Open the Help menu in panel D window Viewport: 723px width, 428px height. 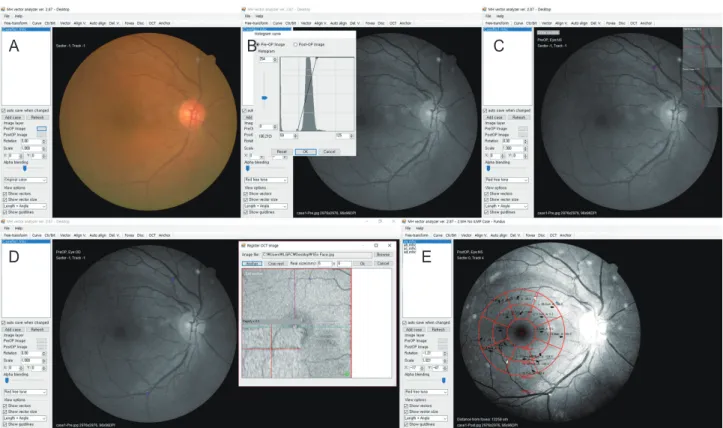(x=18, y=228)
